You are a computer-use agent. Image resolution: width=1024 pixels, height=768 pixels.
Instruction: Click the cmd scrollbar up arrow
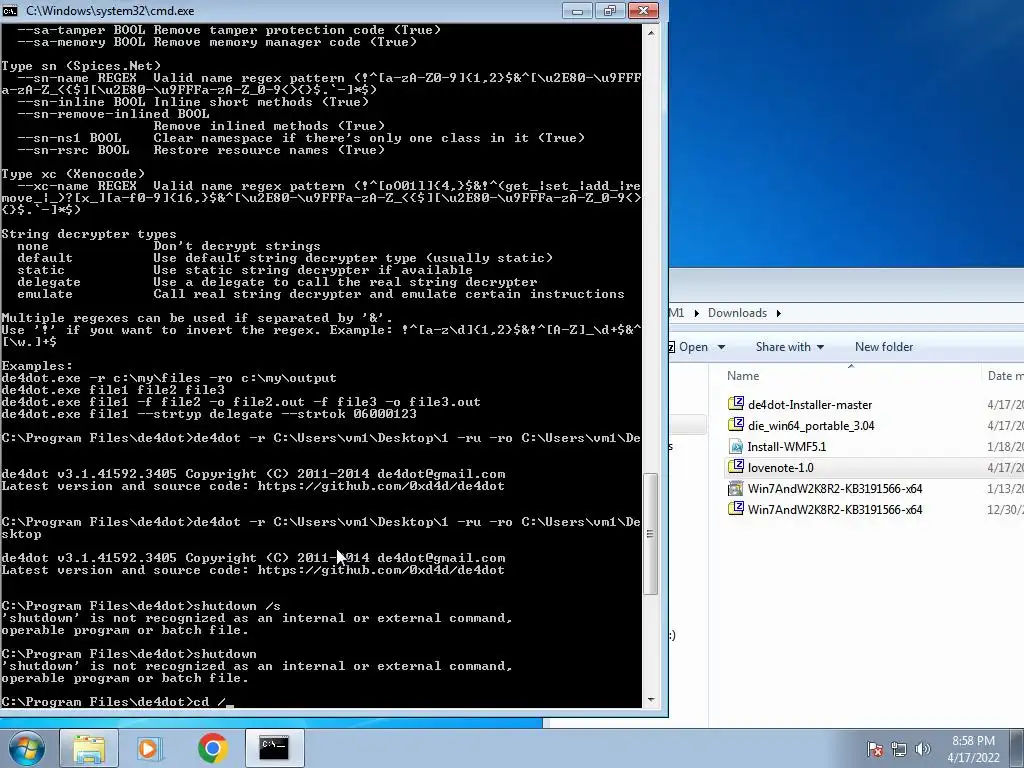pyautogui.click(x=650, y=31)
